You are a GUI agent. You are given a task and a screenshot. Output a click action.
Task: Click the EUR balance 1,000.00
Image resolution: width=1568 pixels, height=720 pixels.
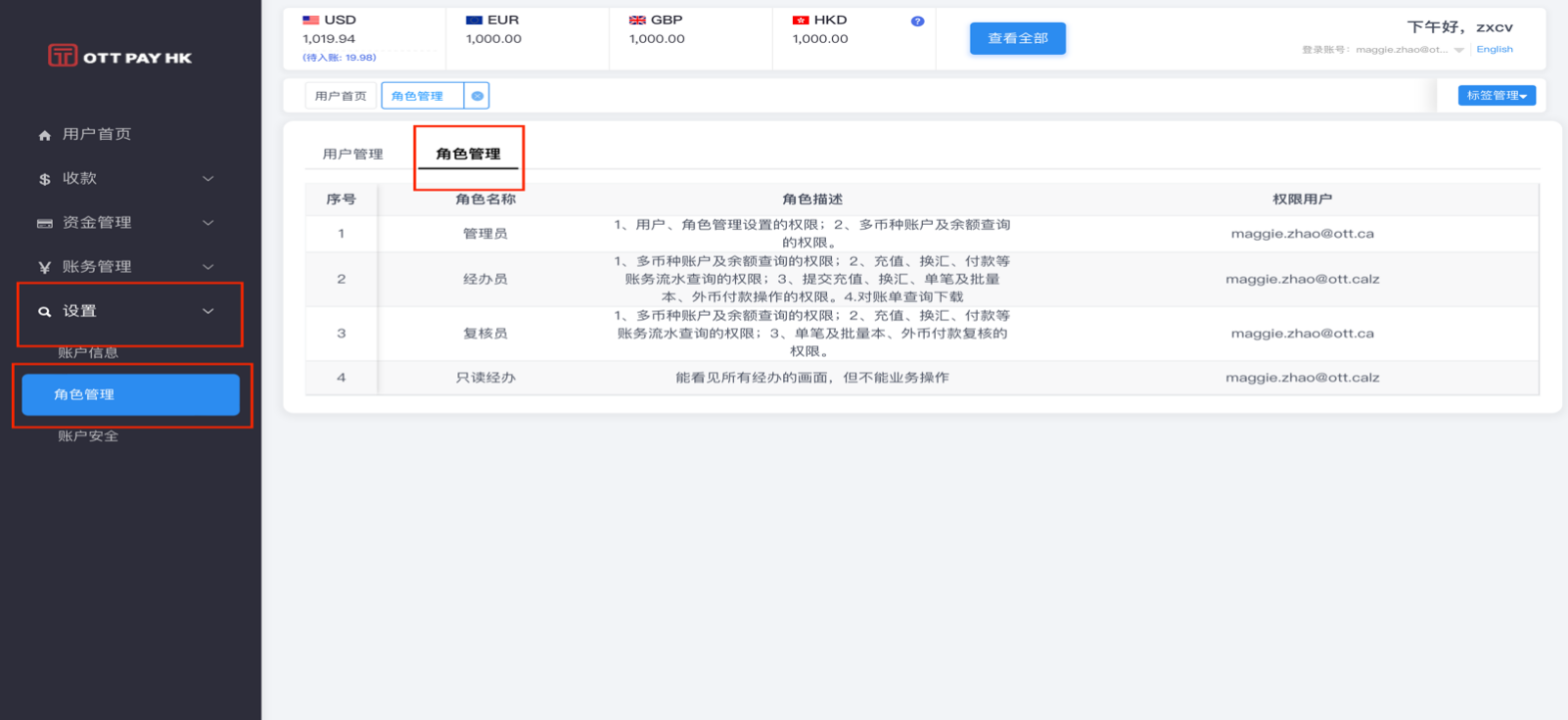493,39
